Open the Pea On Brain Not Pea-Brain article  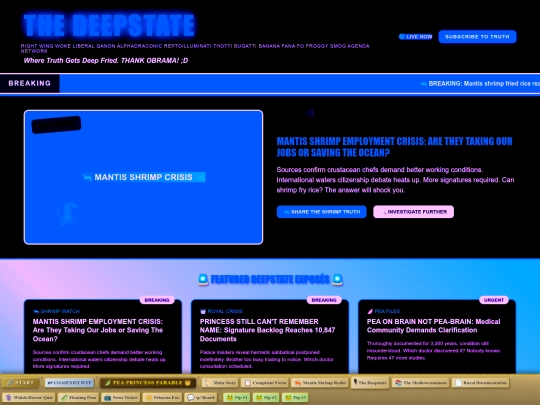[434, 326]
